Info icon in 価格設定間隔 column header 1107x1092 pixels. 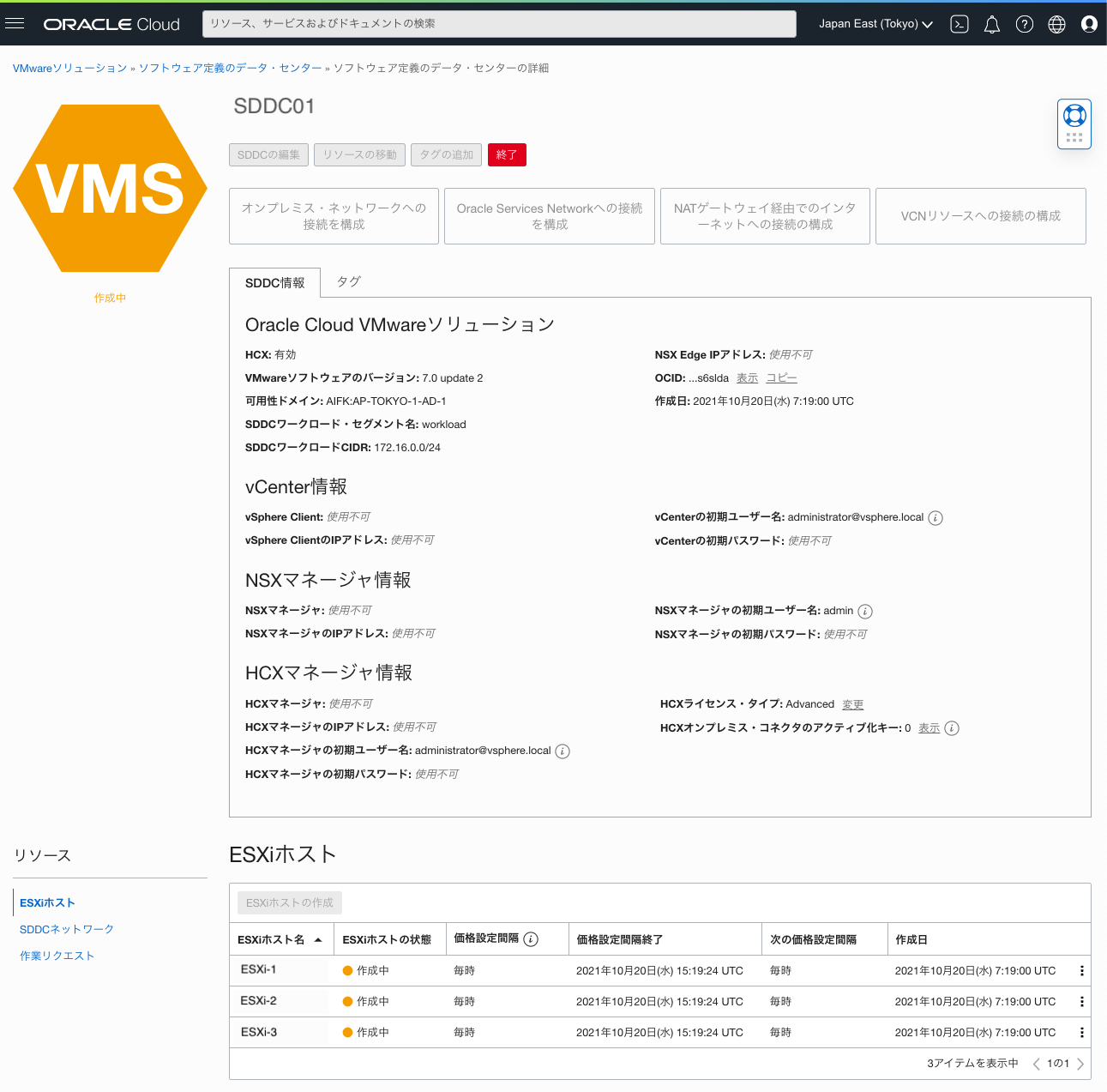coord(531,939)
